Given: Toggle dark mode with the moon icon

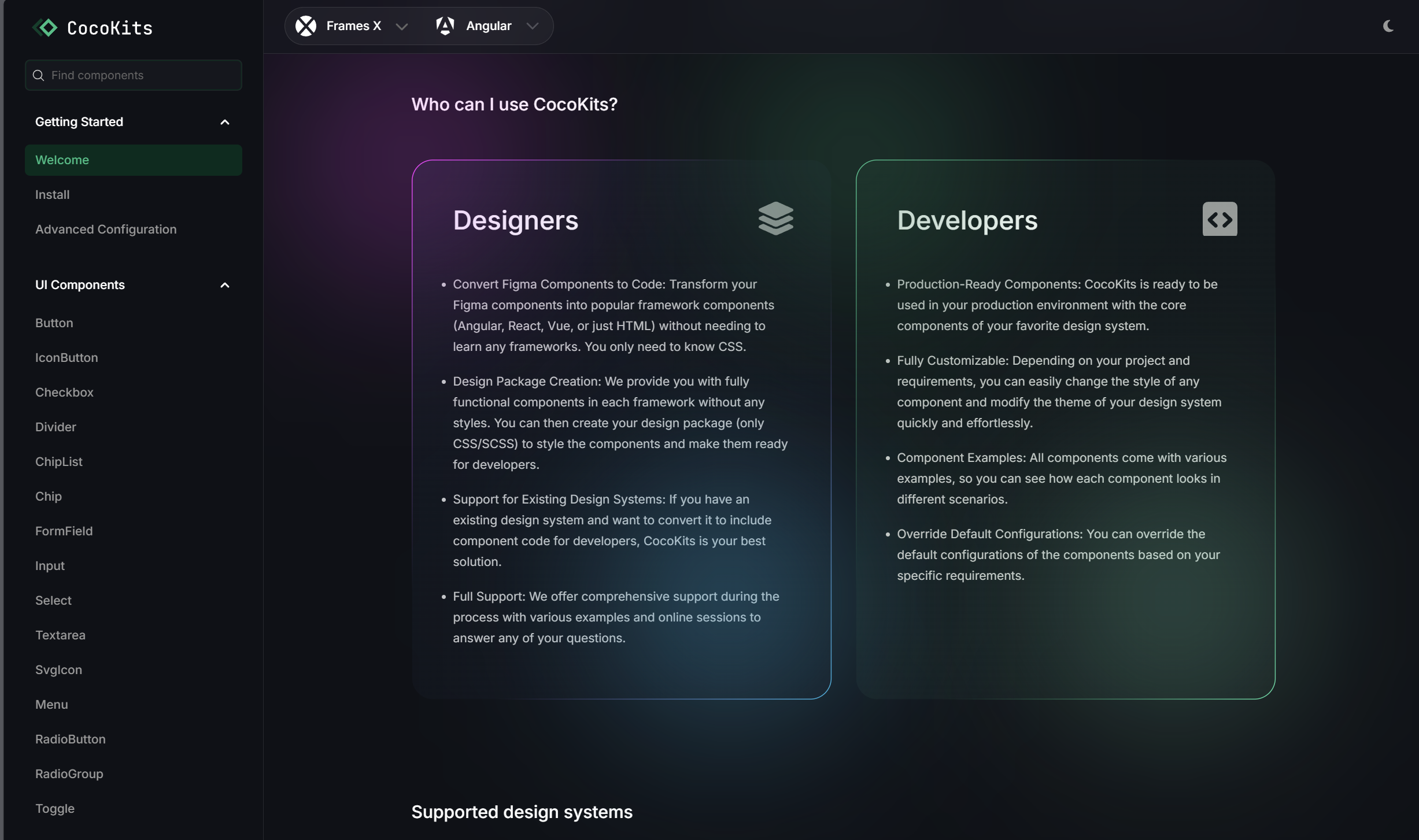Looking at the screenshot, I should pos(1388,25).
